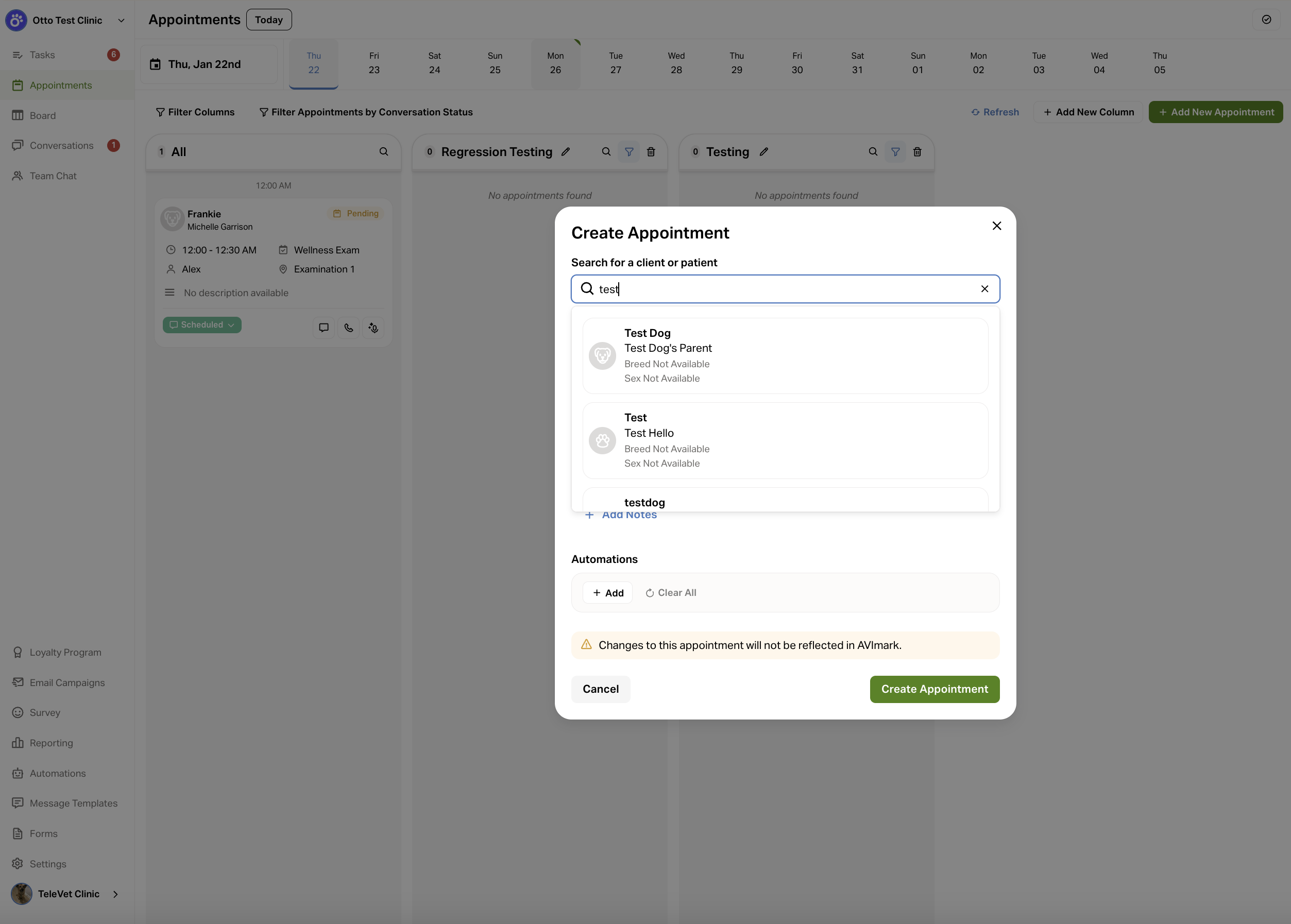This screenshot has height=924, width=1291.
Task: Edit the Regression Testing column name
Action: tap(566, 152)
